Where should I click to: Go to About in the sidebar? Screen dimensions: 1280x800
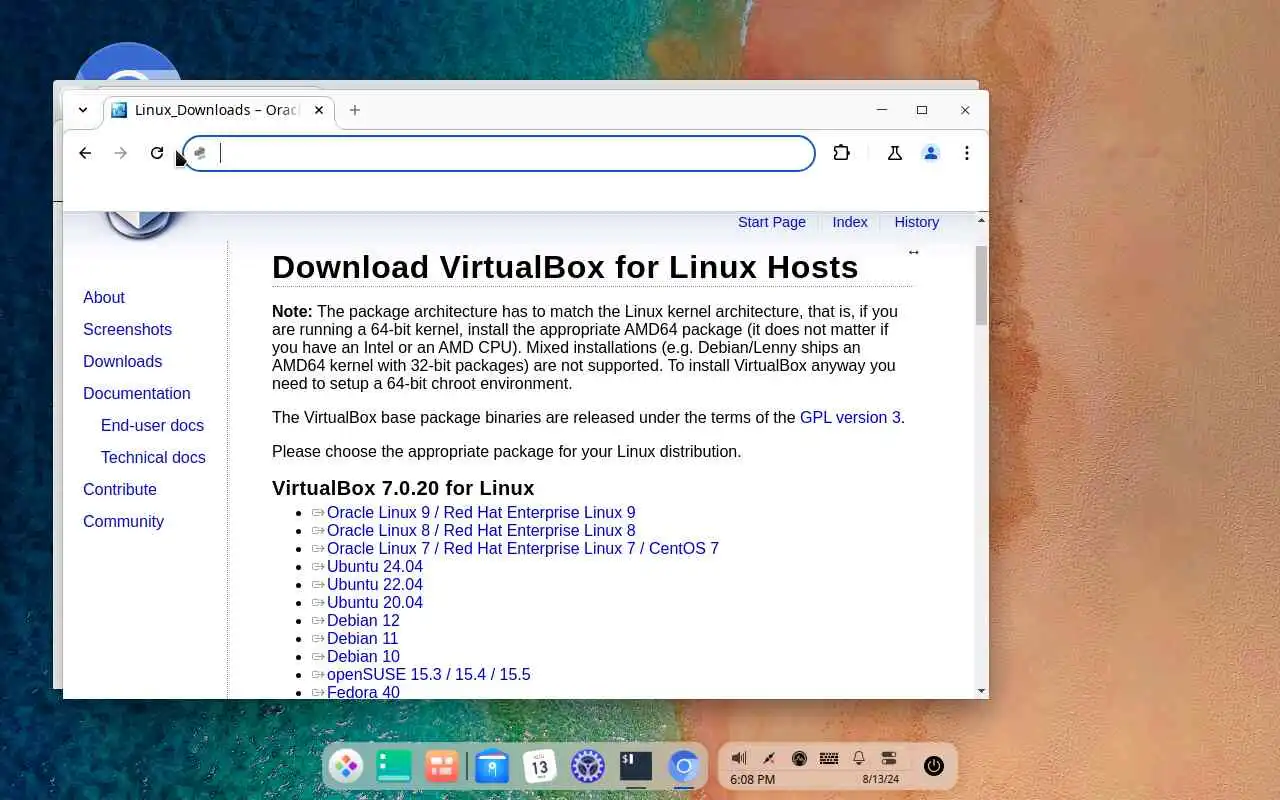click(104, 297)
